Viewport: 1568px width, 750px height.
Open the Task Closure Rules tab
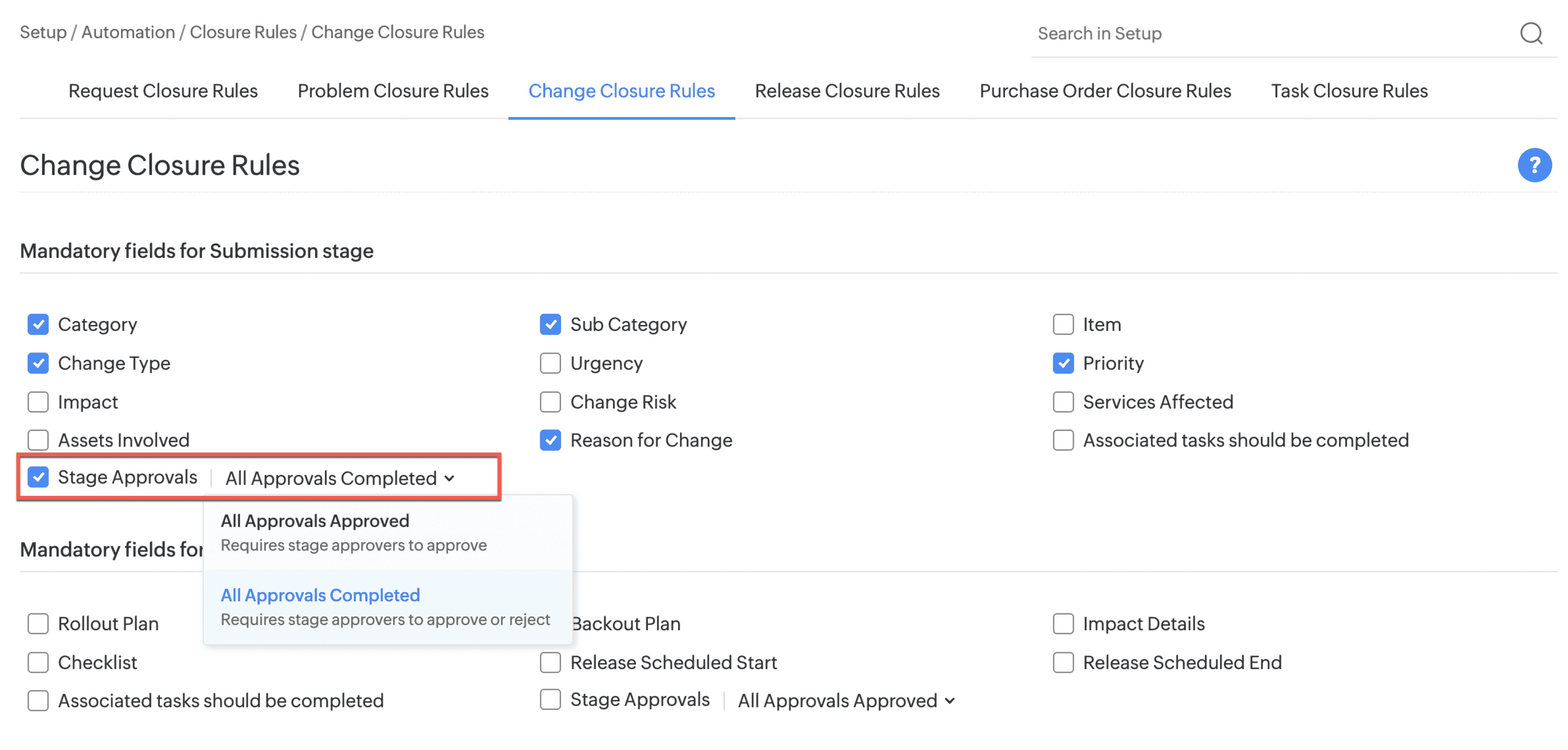1349,91
